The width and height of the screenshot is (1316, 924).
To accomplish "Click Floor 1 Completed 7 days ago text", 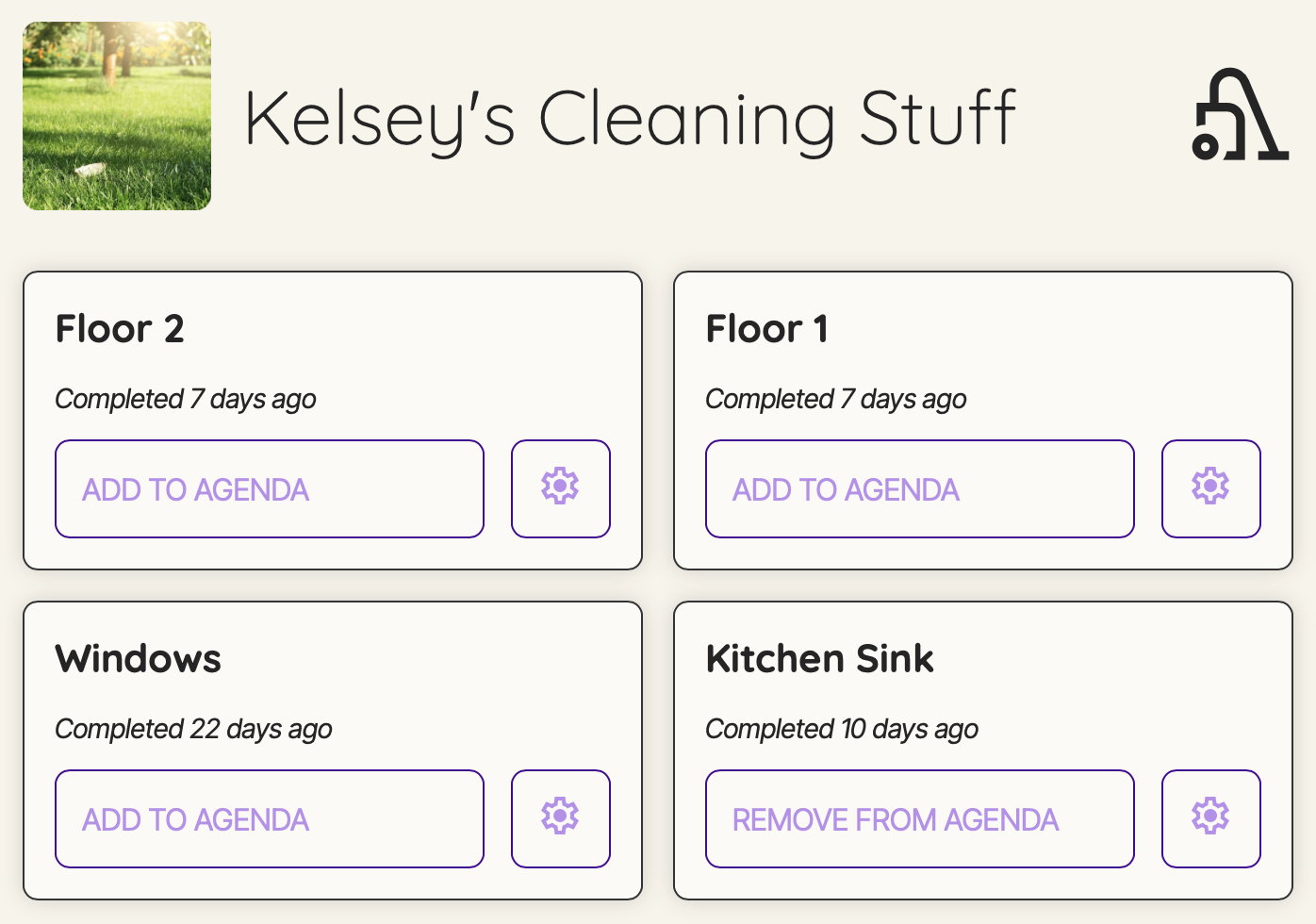I will point(836,400).
